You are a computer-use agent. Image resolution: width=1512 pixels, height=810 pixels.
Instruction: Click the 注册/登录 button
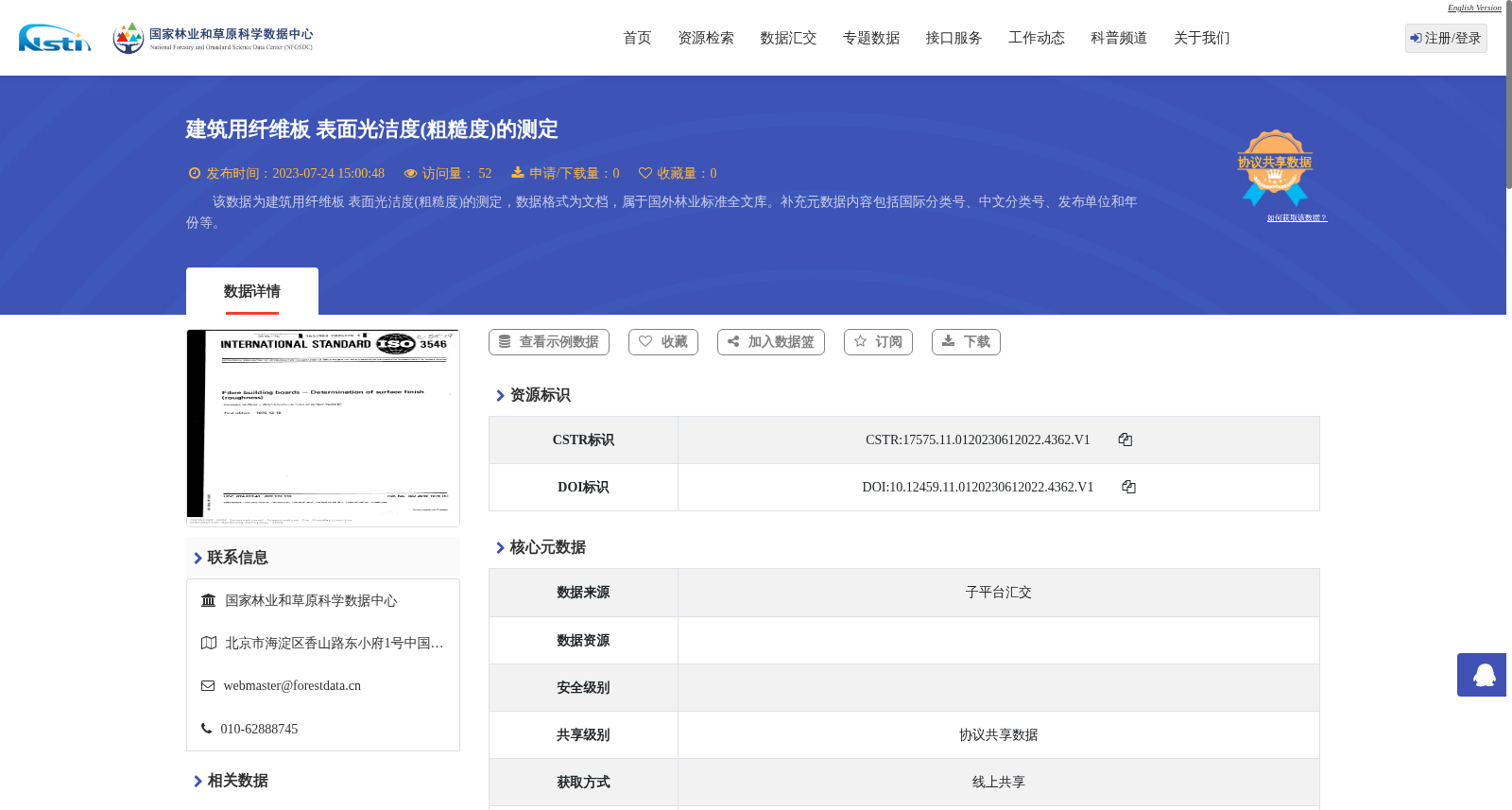pyautogui.click(x=1446, y=38)
